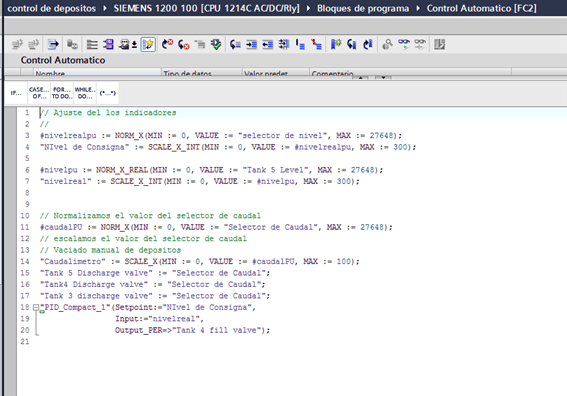567x396 pixels.
Task: Click the '"Tank 3 discharge valve"' assignment line
Action: click(155, 296)
